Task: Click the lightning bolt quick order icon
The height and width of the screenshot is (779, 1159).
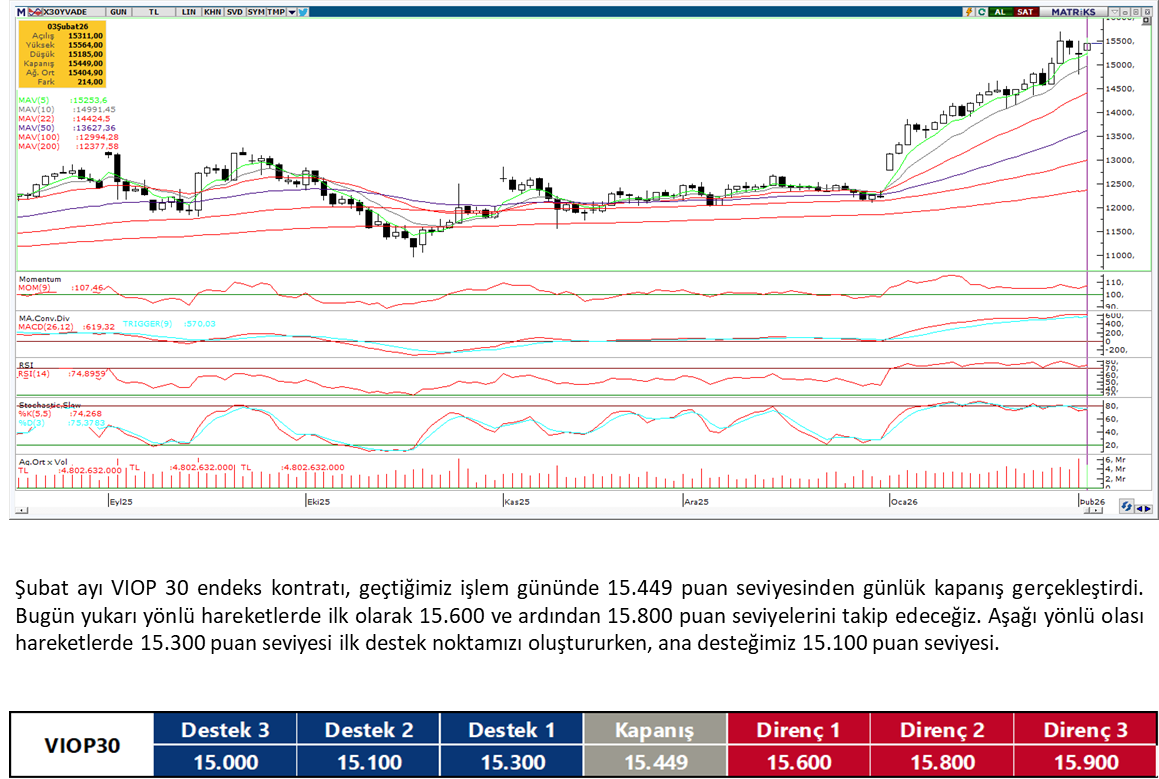Action: point(969,12)
